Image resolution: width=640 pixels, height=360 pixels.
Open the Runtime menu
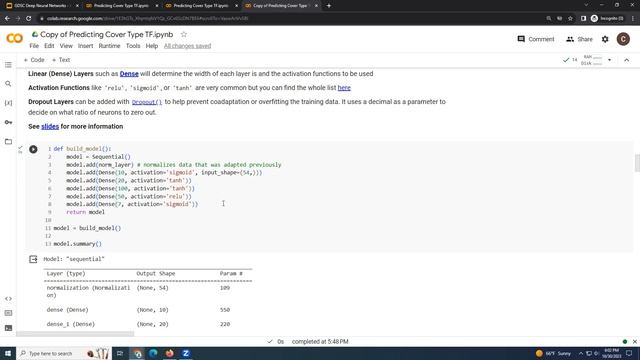coord(109,46)
